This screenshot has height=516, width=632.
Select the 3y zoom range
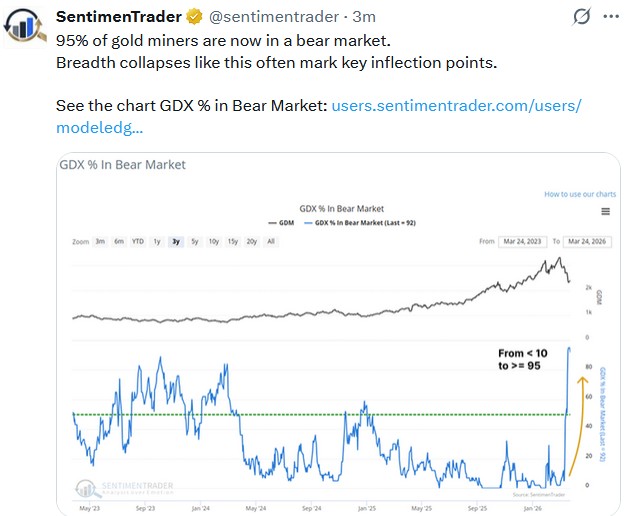176,241
